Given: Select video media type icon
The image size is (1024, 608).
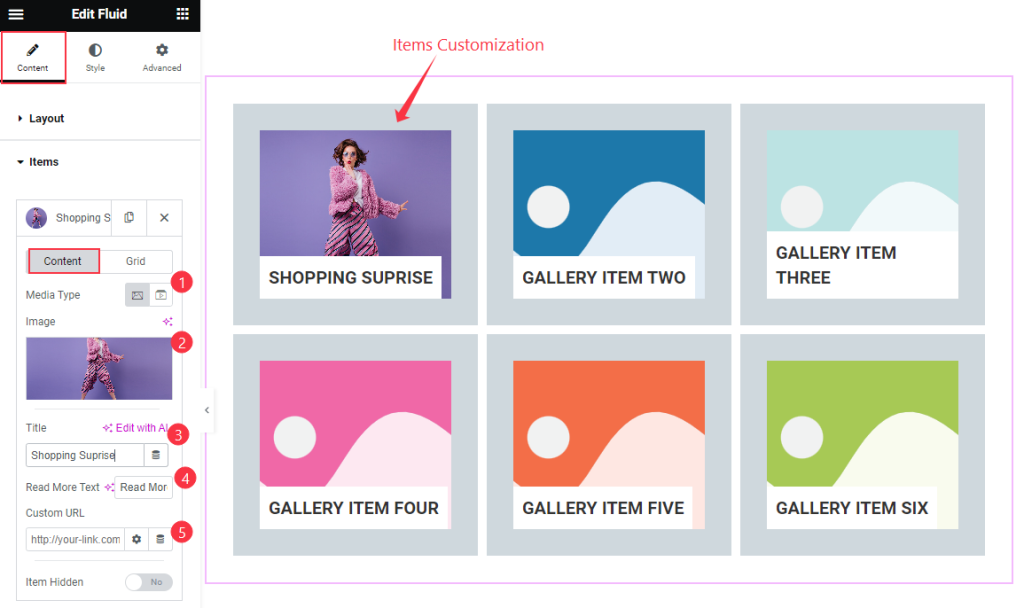Looking at the screenshot, I should coord(161,295).
